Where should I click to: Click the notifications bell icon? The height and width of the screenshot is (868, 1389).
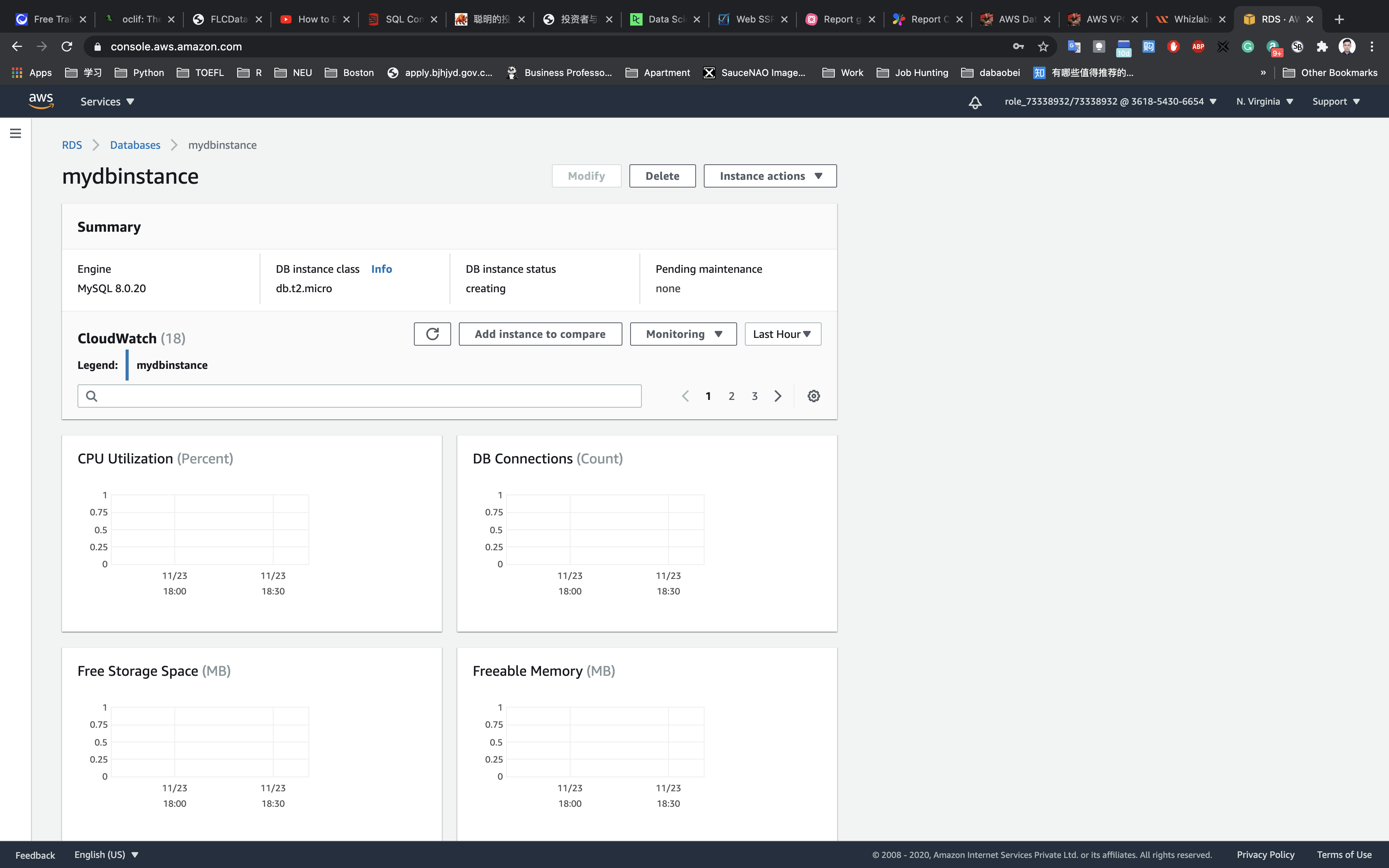[975, 102]
